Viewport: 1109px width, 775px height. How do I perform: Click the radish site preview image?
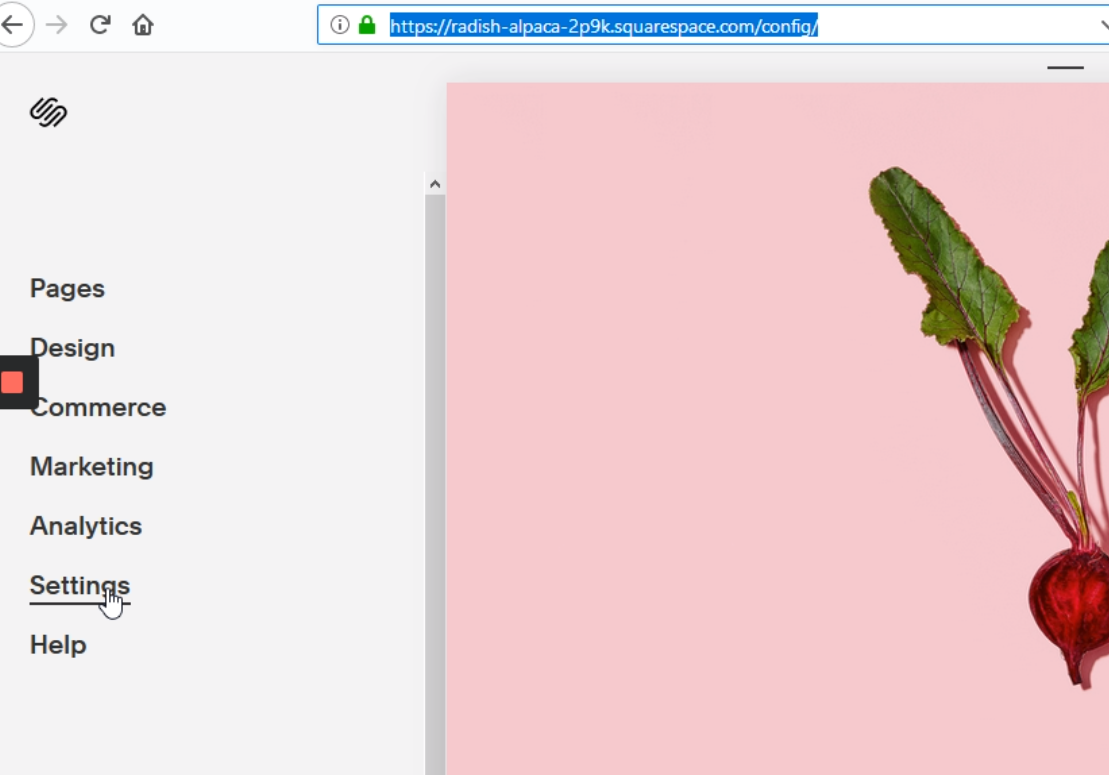point(777,429)
